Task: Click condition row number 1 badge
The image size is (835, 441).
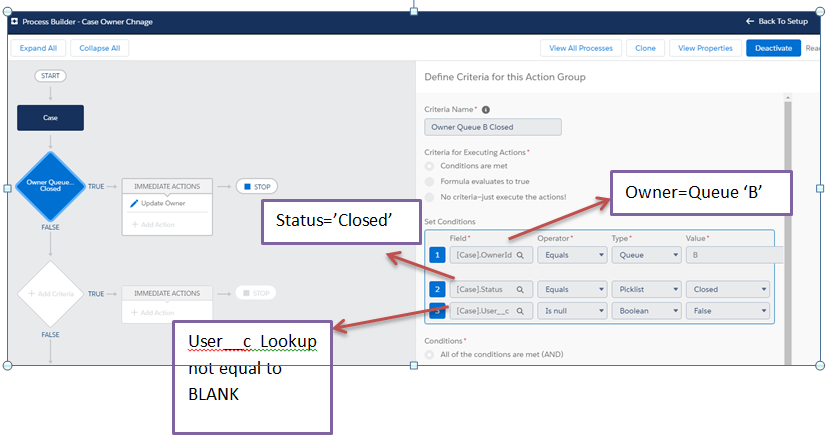Action: tap(437, 255)
